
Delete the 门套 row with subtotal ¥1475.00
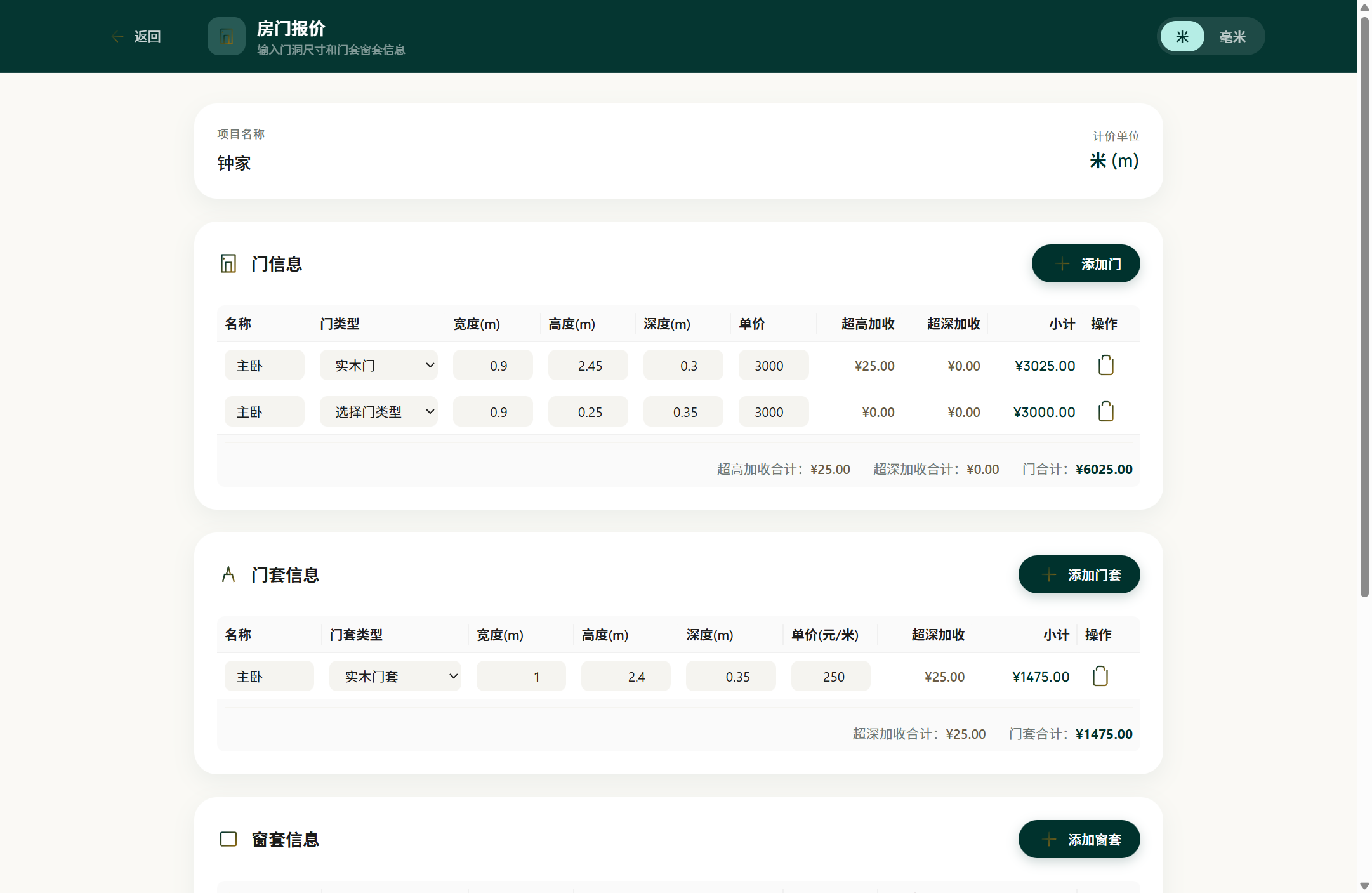[x=1100, y=676]
